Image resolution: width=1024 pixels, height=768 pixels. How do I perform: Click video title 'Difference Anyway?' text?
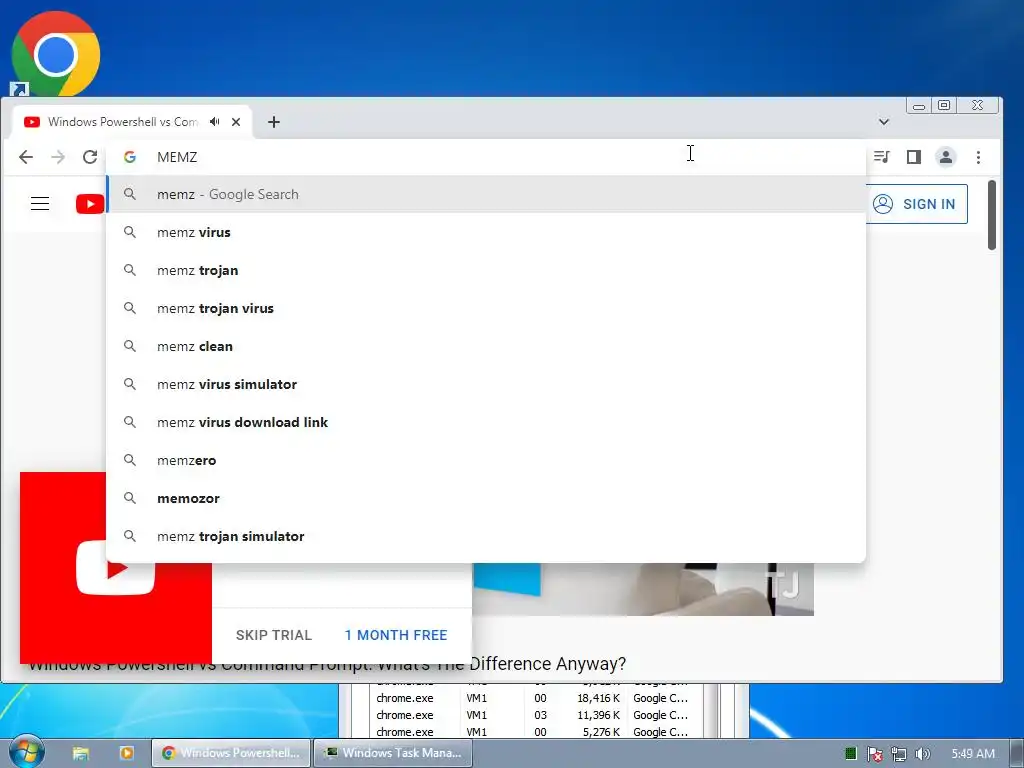pyautogui.click(x=547, y=664)
